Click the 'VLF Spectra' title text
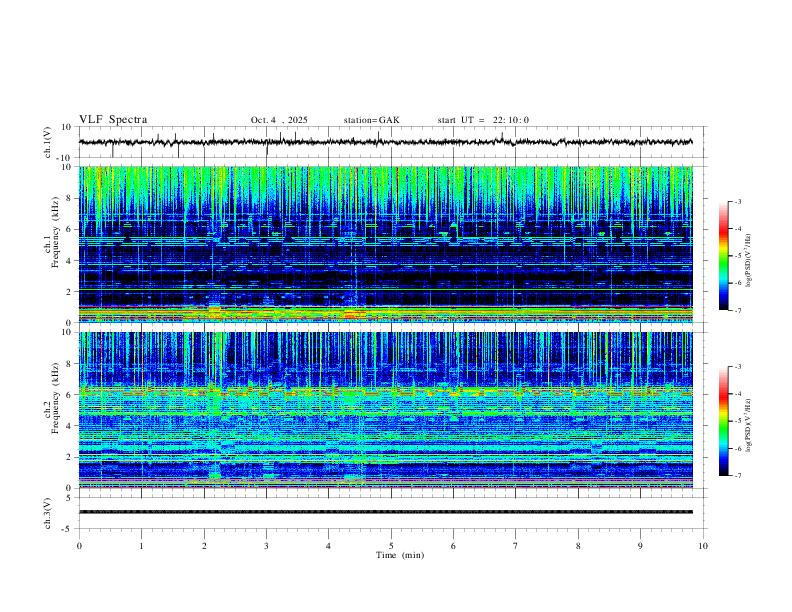 pos(113,120)
